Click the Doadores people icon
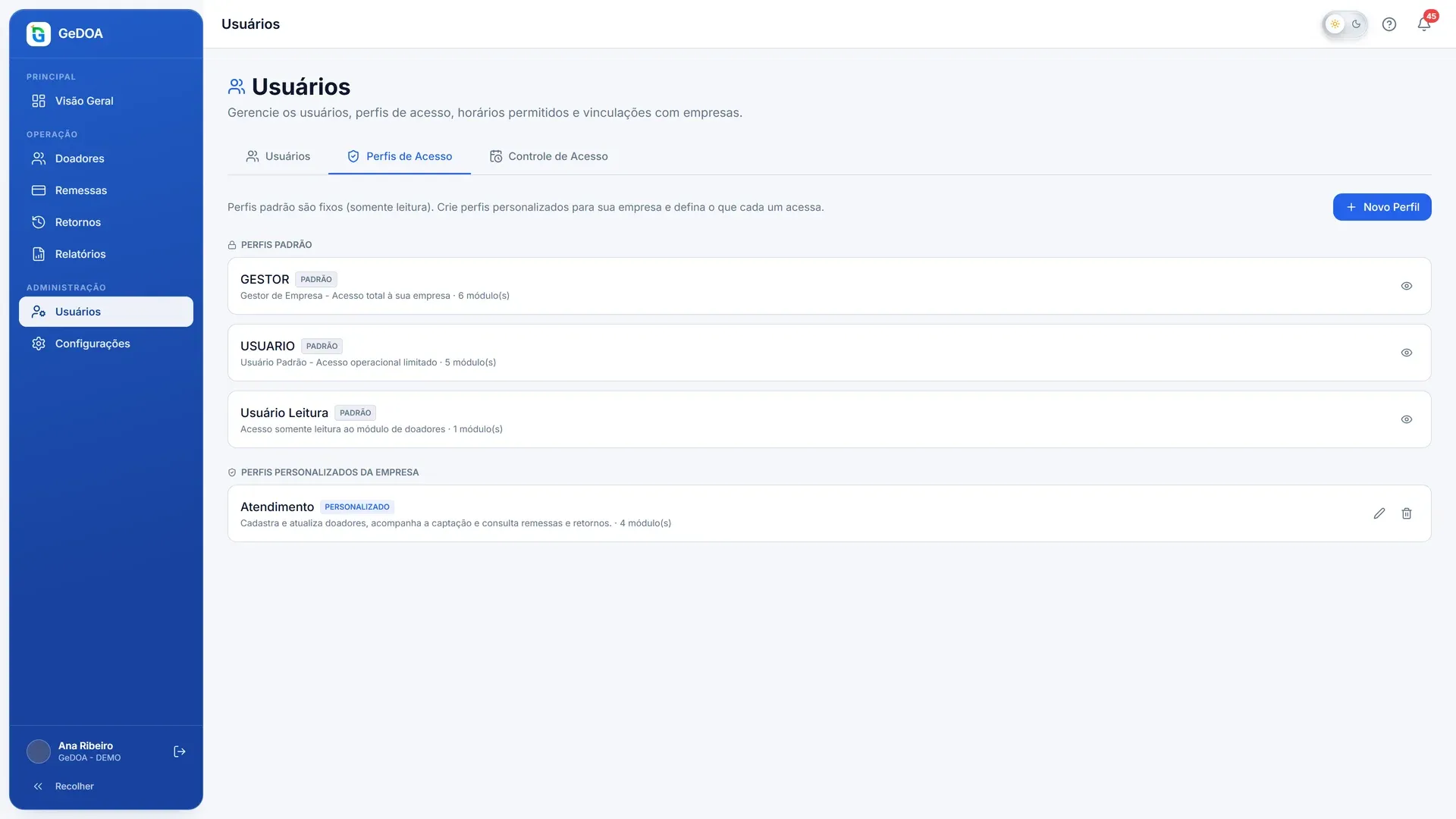1456x819 pixels. (39, 158)
